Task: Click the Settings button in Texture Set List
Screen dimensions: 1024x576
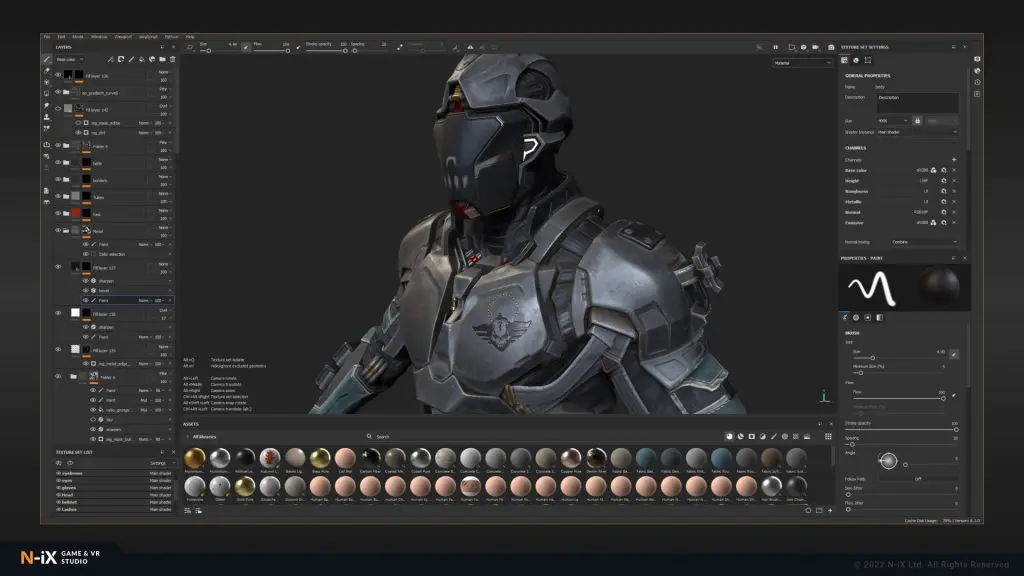Action: pos(158,463)
